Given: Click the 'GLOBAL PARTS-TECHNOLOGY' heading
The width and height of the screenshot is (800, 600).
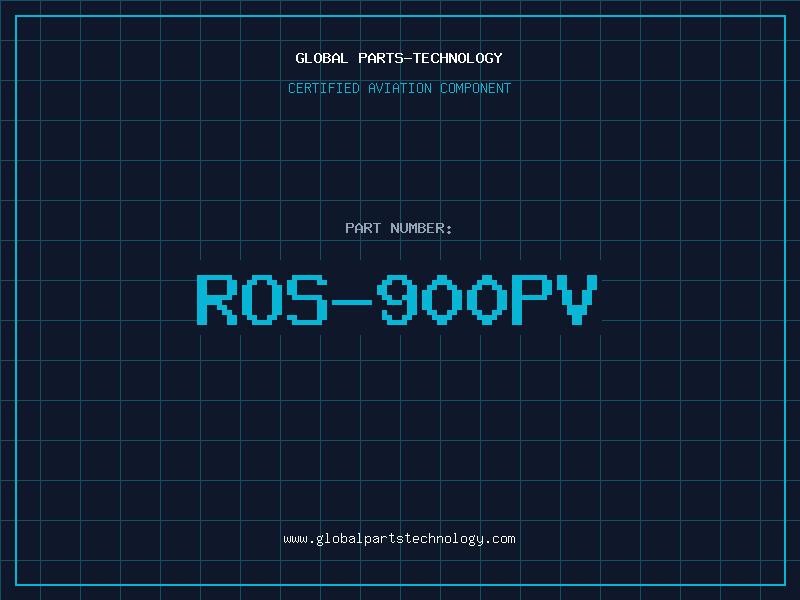Looking at the screenshot, I should 399,58.
